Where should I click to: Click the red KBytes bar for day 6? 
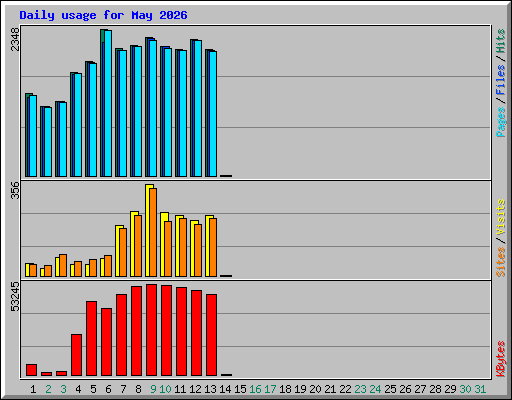click(106, 342)
